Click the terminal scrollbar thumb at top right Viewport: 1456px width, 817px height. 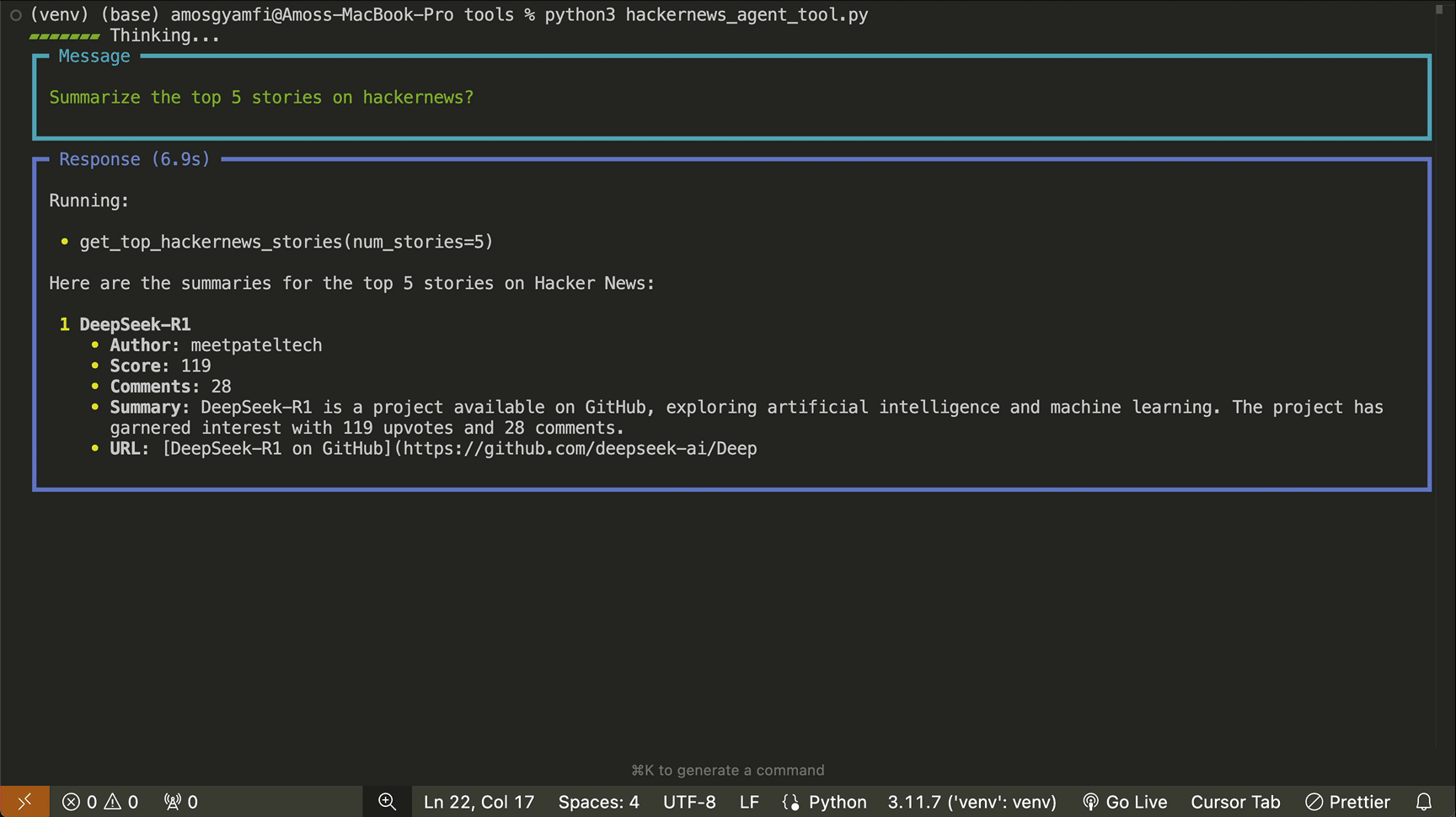tap(1439, 10)
